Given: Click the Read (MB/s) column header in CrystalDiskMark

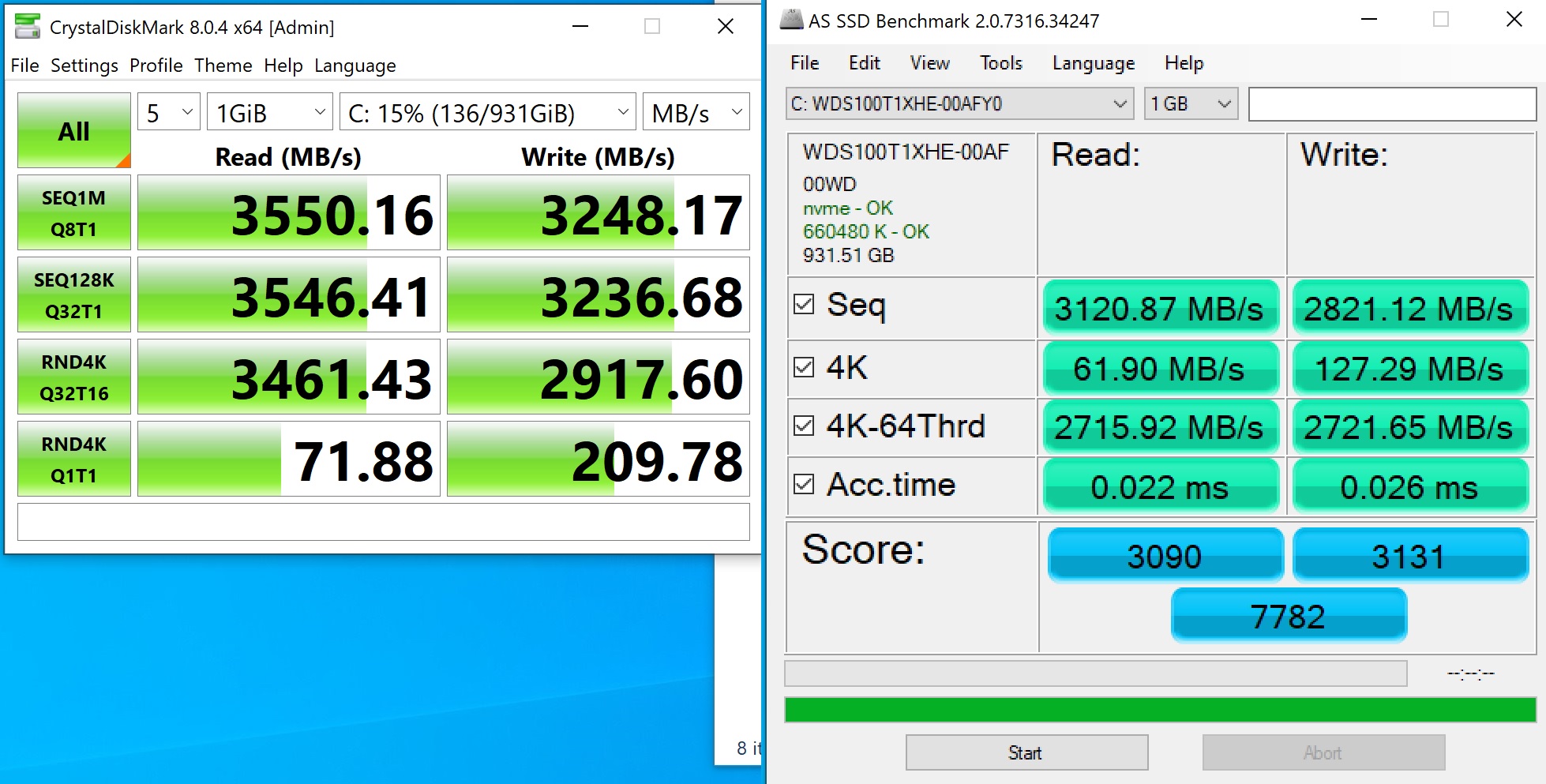Looking at the screenshot, I should pyautogui.click(x=288, y=156).
